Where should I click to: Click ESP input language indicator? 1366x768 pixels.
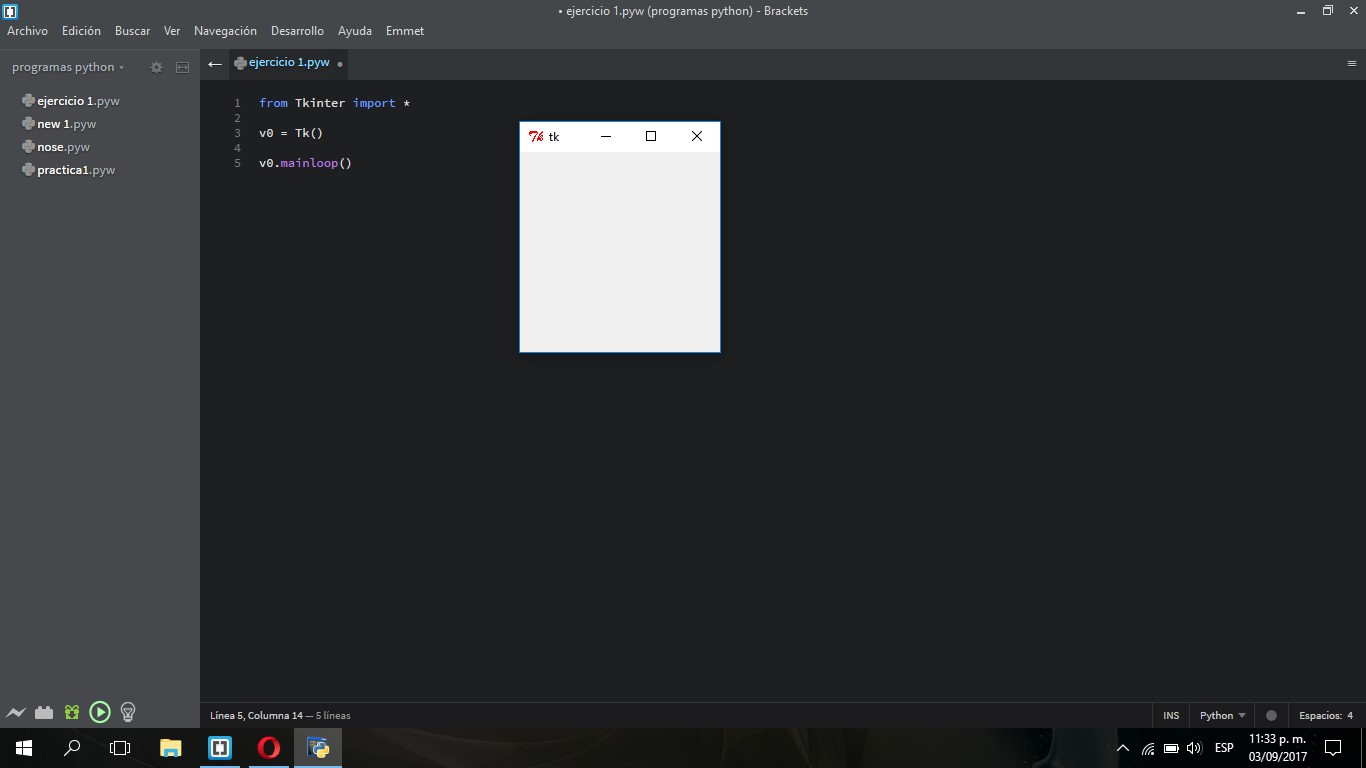tap(1224, 748)
